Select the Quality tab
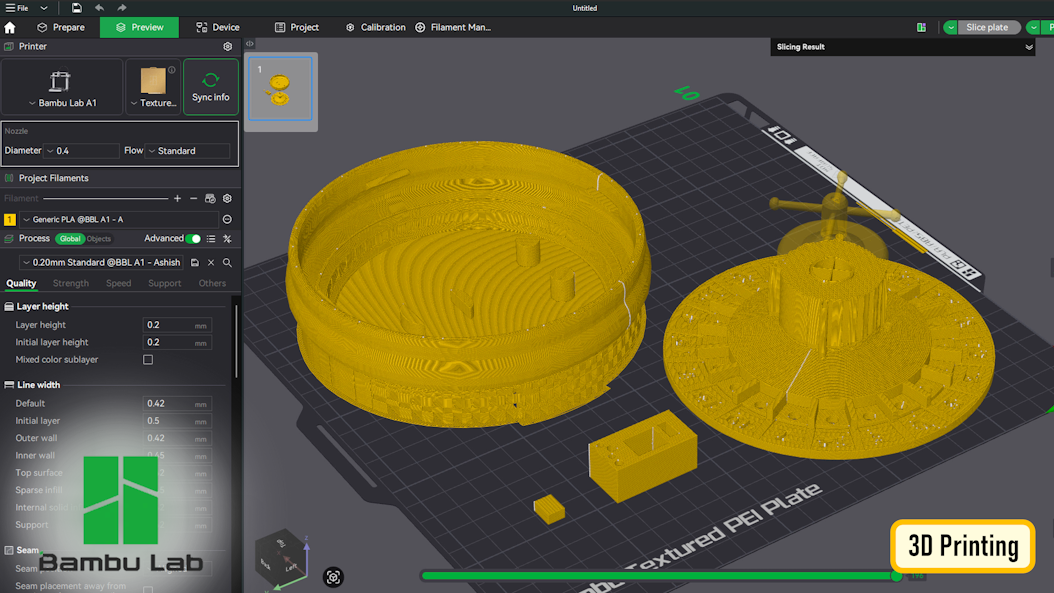This screenshot has height=593, width=1054. point(21,283)
